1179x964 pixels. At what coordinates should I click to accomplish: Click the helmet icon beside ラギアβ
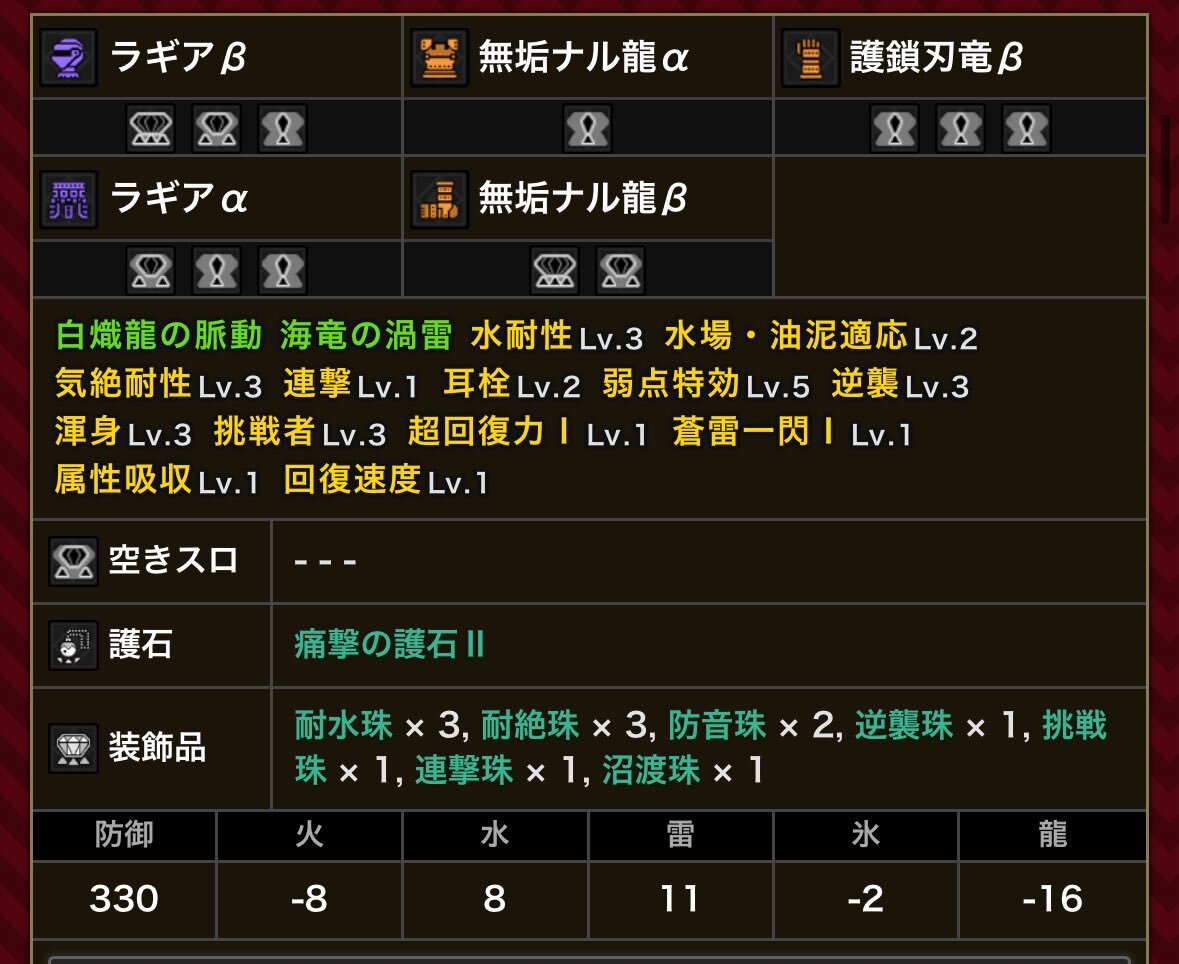tap(68, 57)
